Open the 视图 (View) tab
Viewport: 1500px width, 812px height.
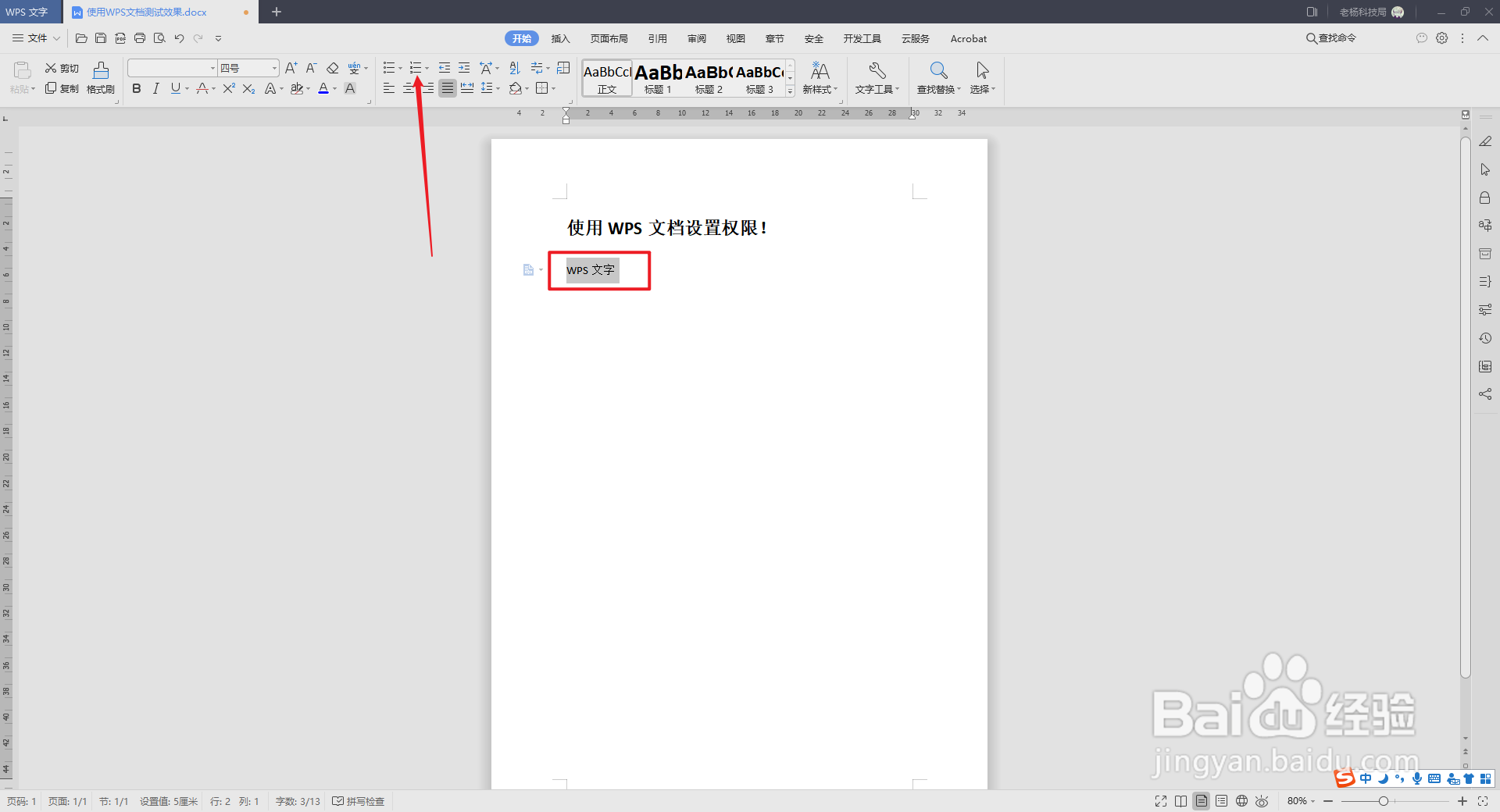click(x=735, y=38)
